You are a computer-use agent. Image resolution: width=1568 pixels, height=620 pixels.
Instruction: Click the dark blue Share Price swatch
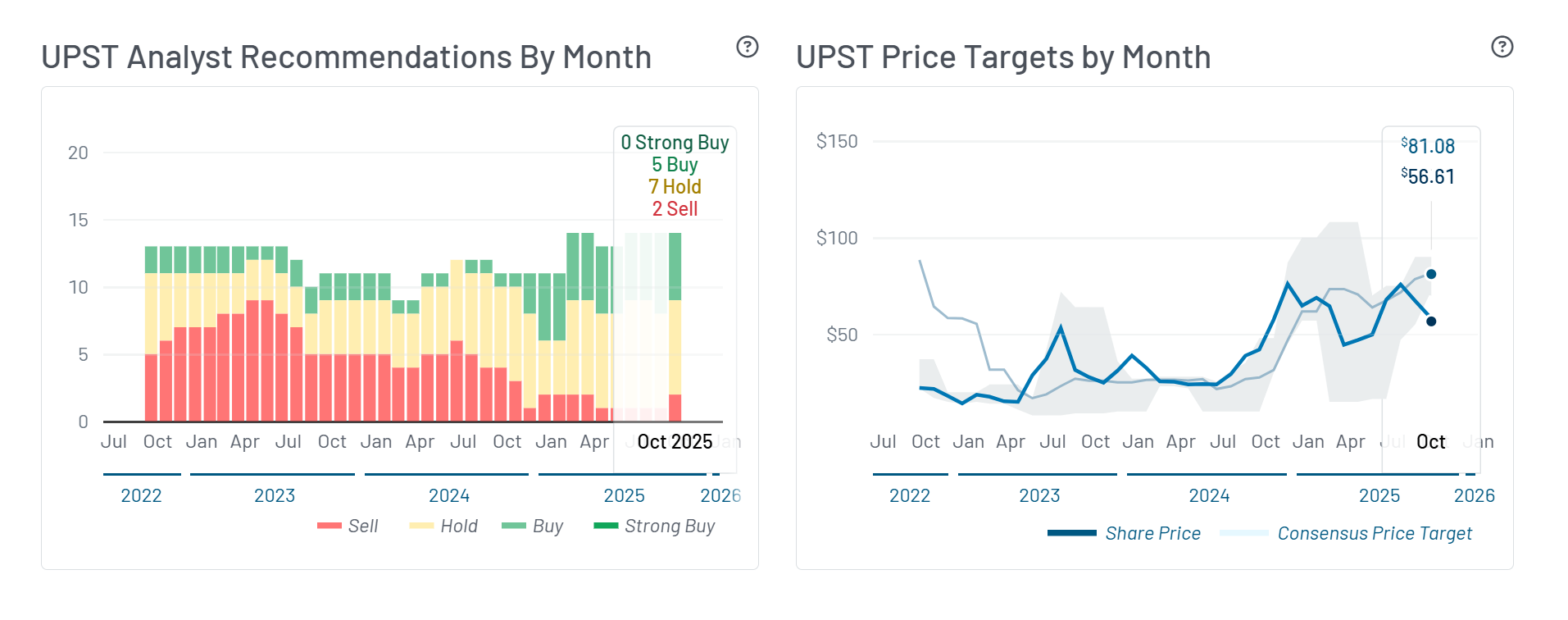tap(1071, 533)
